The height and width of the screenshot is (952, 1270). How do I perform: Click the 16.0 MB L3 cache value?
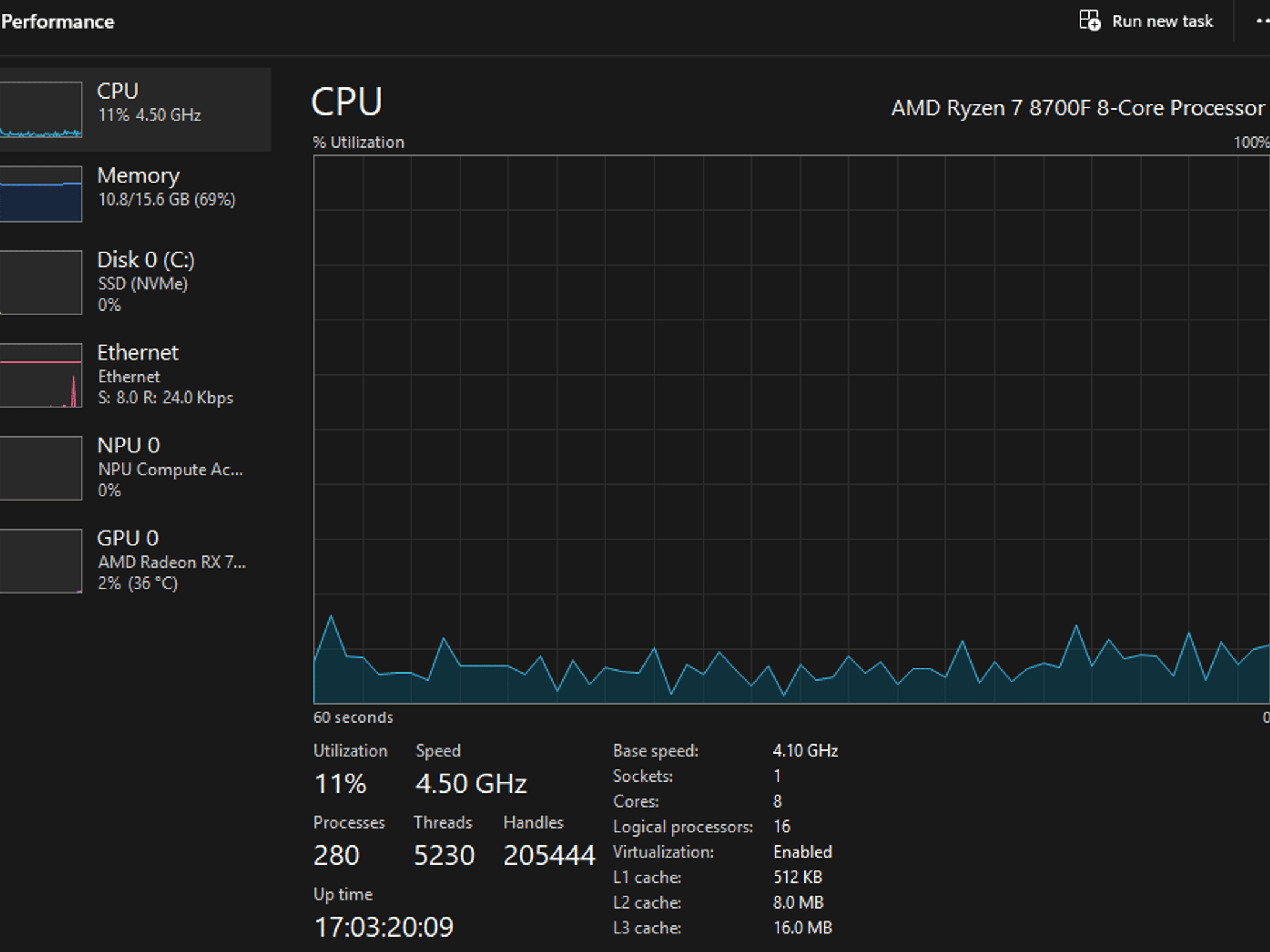(x=802, y=928)
